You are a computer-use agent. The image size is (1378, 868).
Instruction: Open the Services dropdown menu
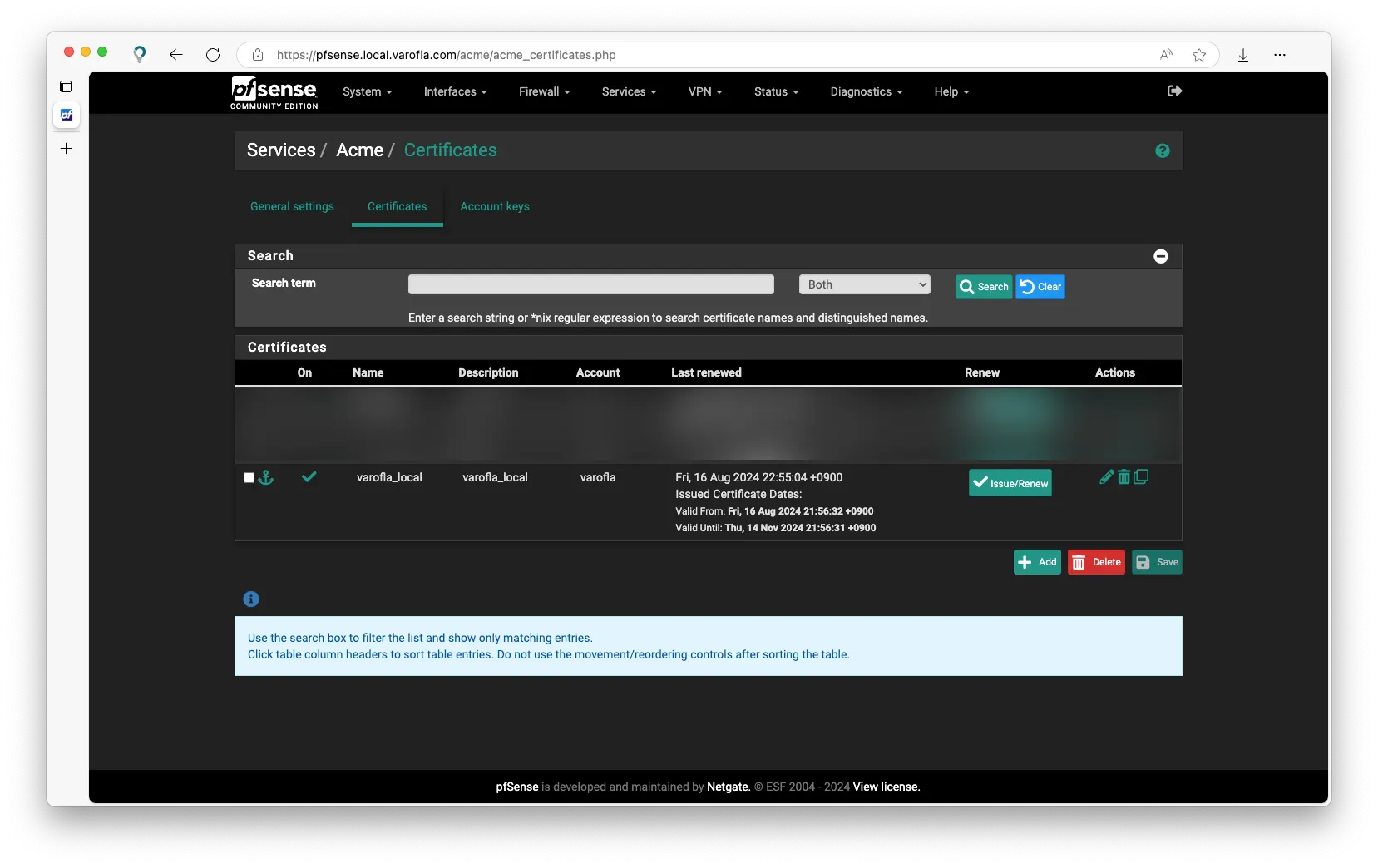tap(629, 91)
